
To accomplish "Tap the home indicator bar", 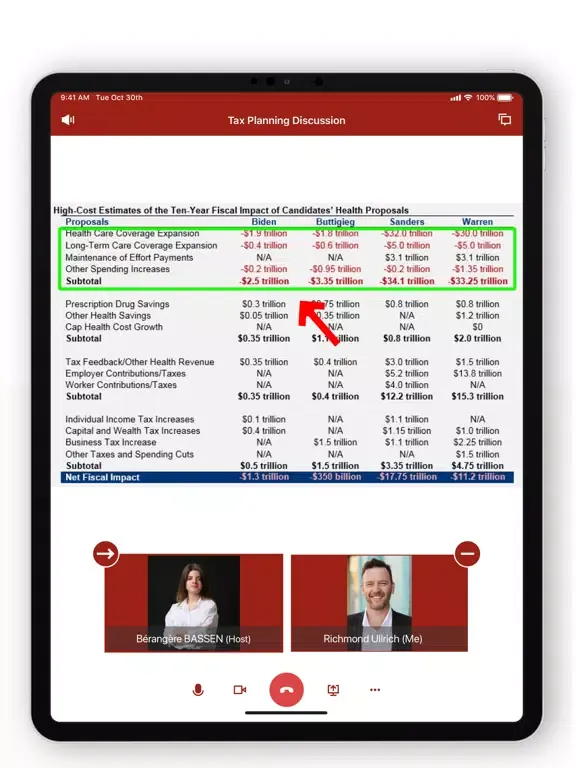I will click(x=287, y=713).
